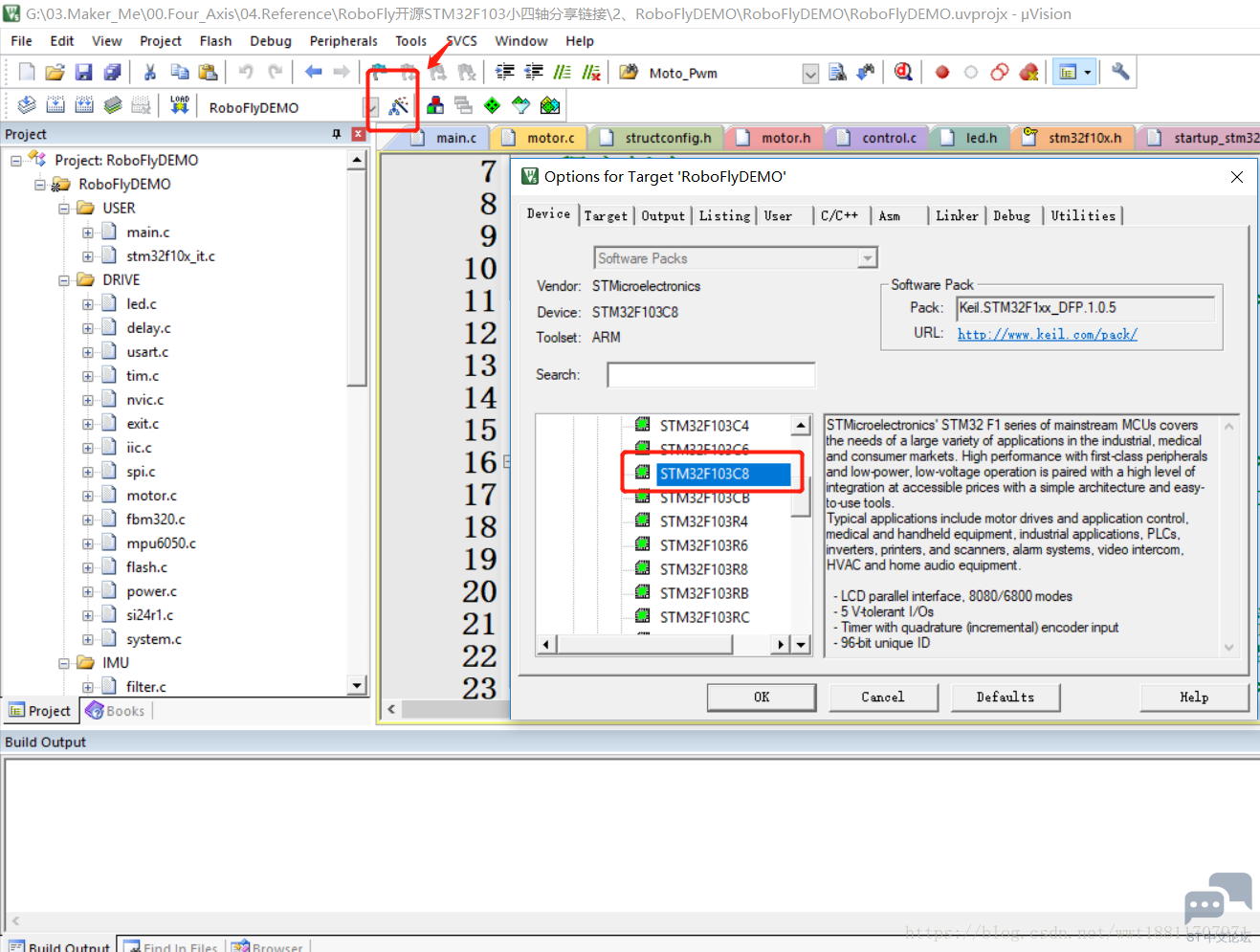Click the Paste toolbar icon
Image resolution: width=1260 pixels, height=952 pixels.
(208, 72)
